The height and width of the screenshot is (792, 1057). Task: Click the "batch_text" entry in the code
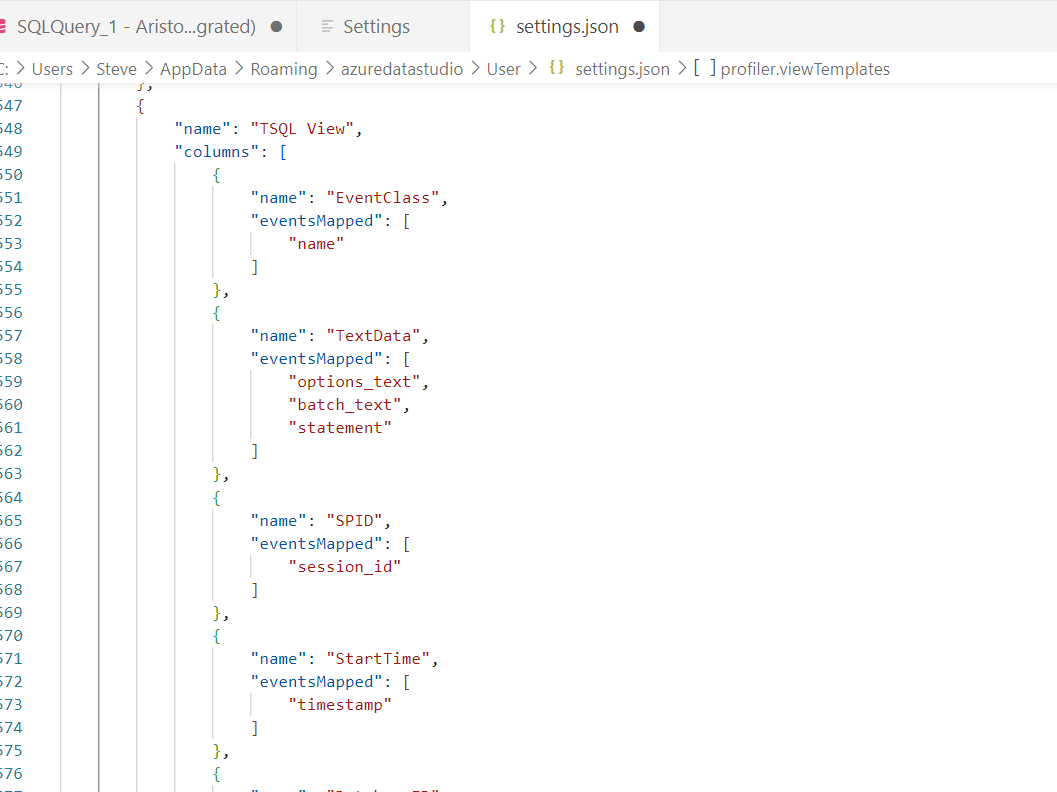point(344,404)
